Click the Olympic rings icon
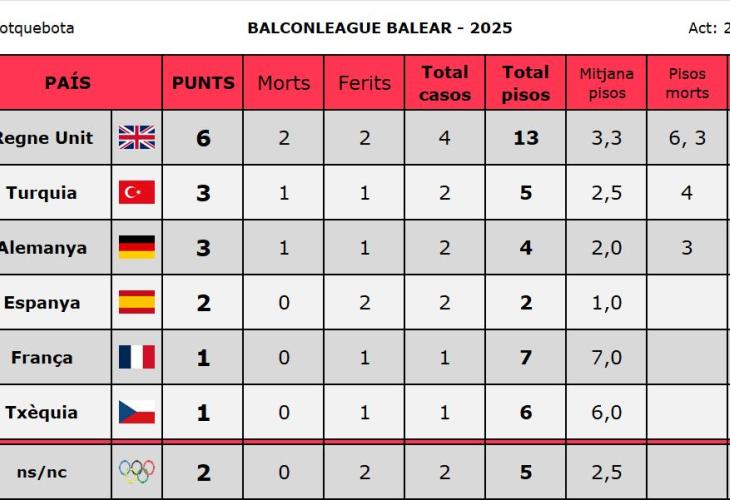 click(136, 472)
